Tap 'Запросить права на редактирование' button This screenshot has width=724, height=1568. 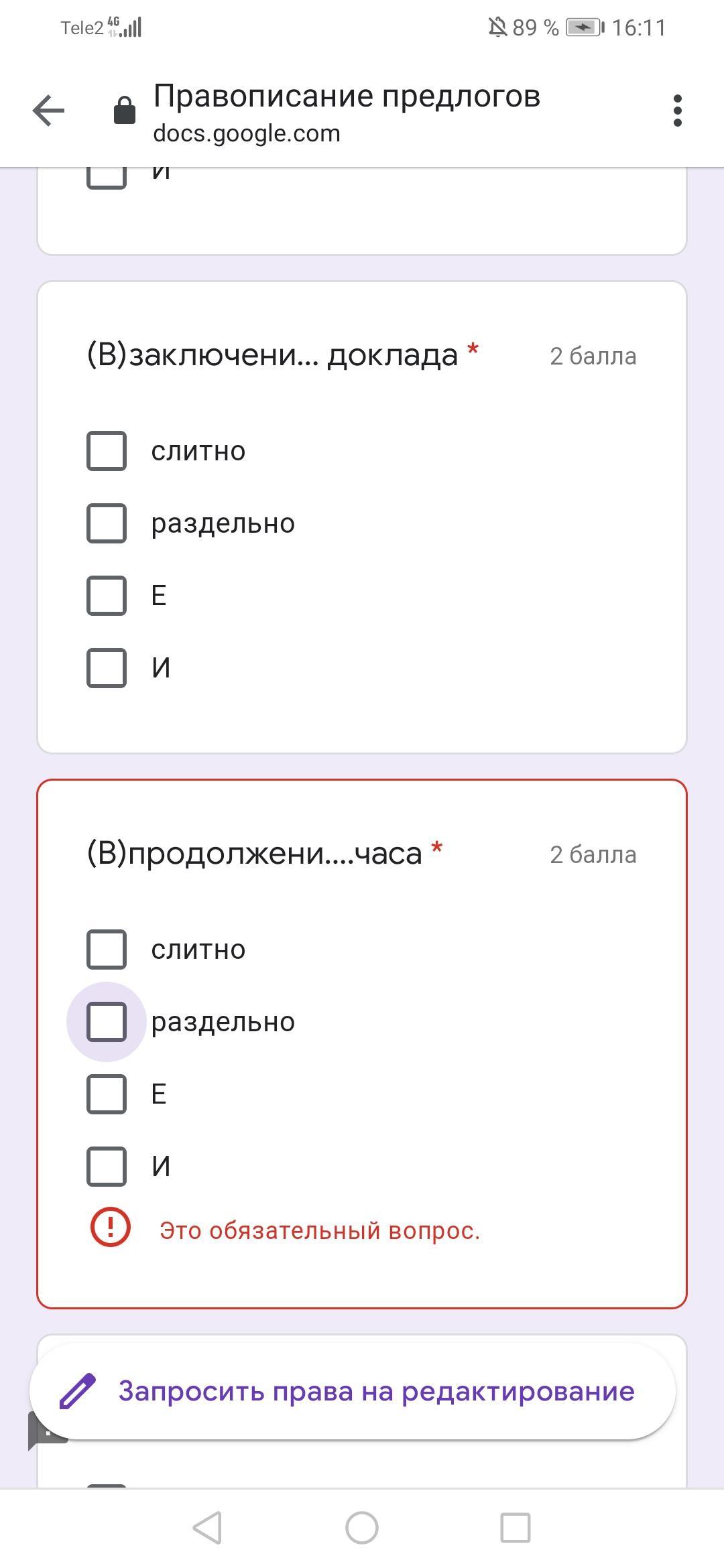353,1391
